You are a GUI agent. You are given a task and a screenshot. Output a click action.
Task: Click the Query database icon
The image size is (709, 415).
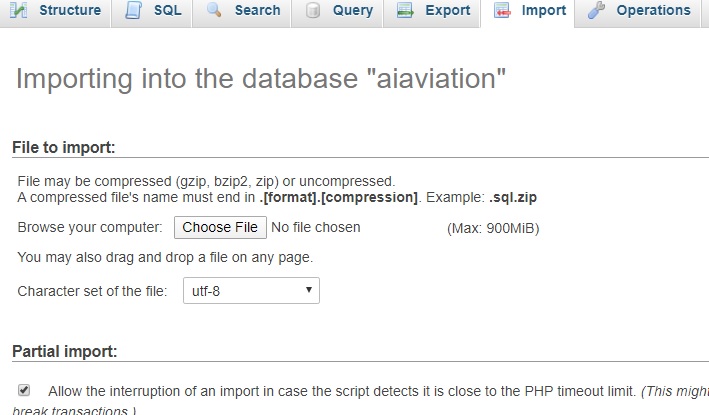pos(313,10)
